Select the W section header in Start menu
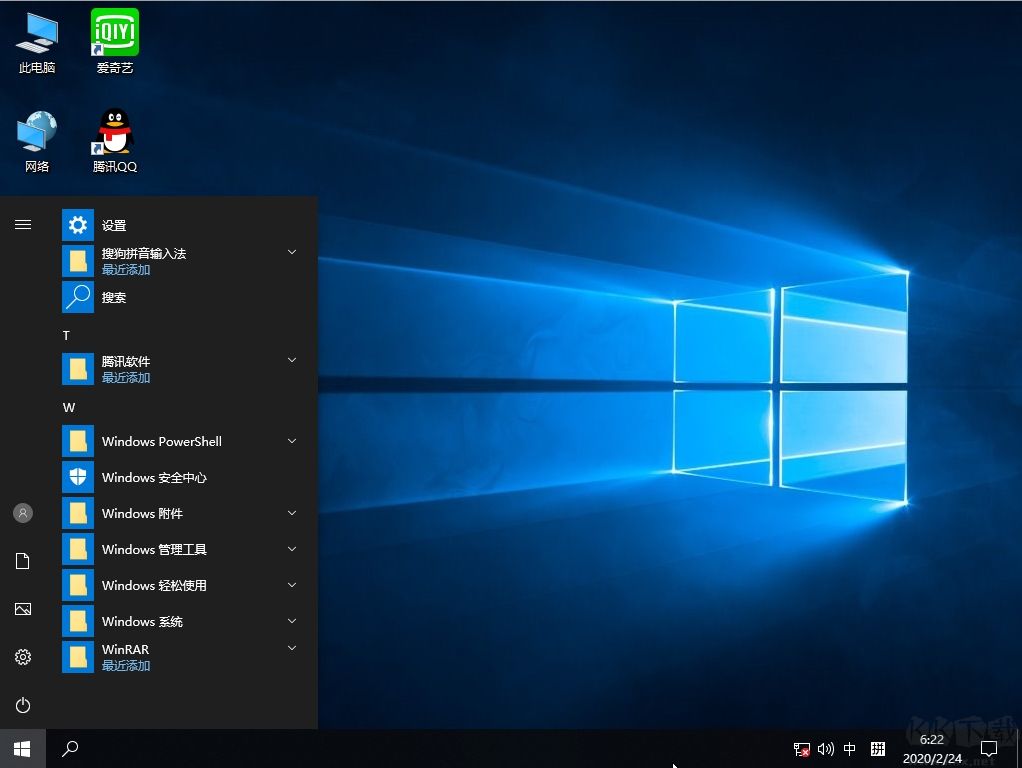The width and height of the screenshot is (1022, 768). pos(68,407)
